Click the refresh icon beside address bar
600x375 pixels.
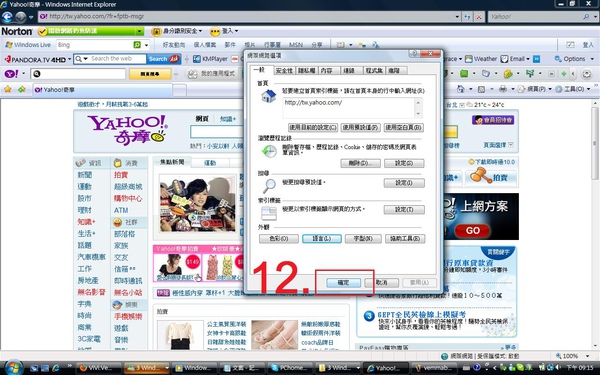[467, 16]
